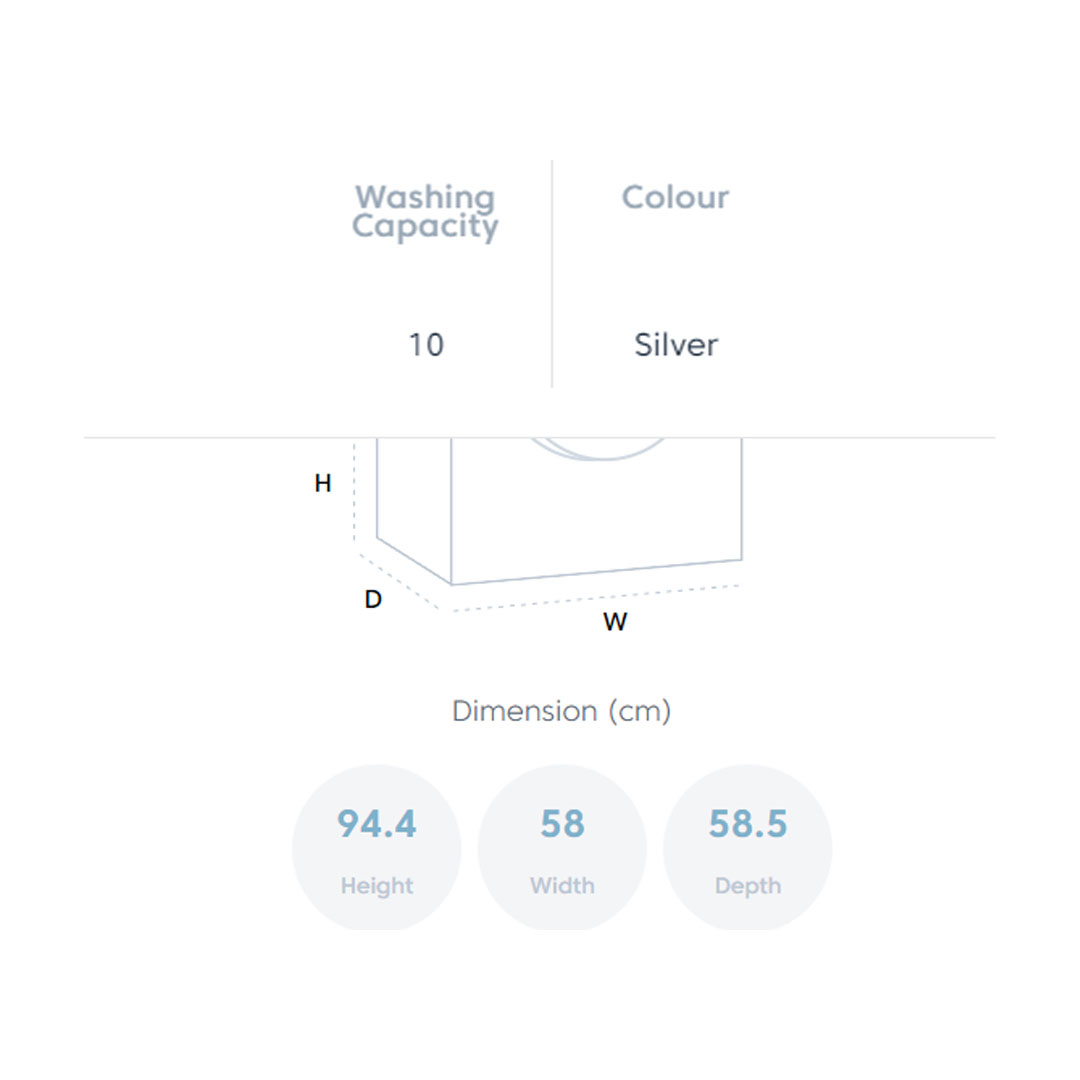This screenshot has height=1080, width=1080.
Task: Click the H height marker on diagram
Action: coord(323,484)
